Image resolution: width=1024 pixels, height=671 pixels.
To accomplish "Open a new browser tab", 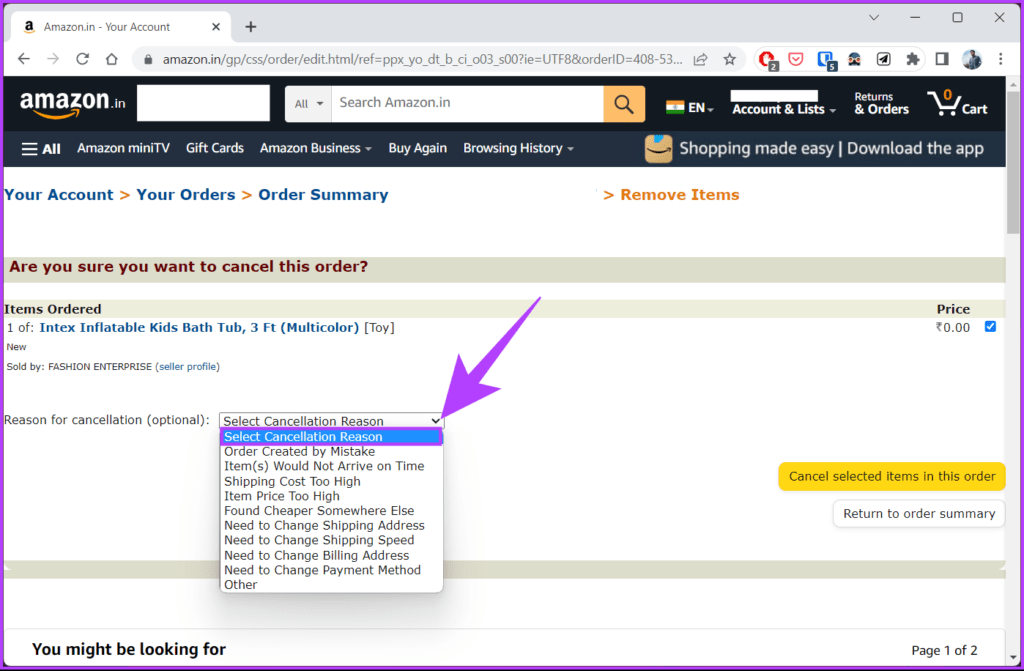I will (x=250, y=27).
